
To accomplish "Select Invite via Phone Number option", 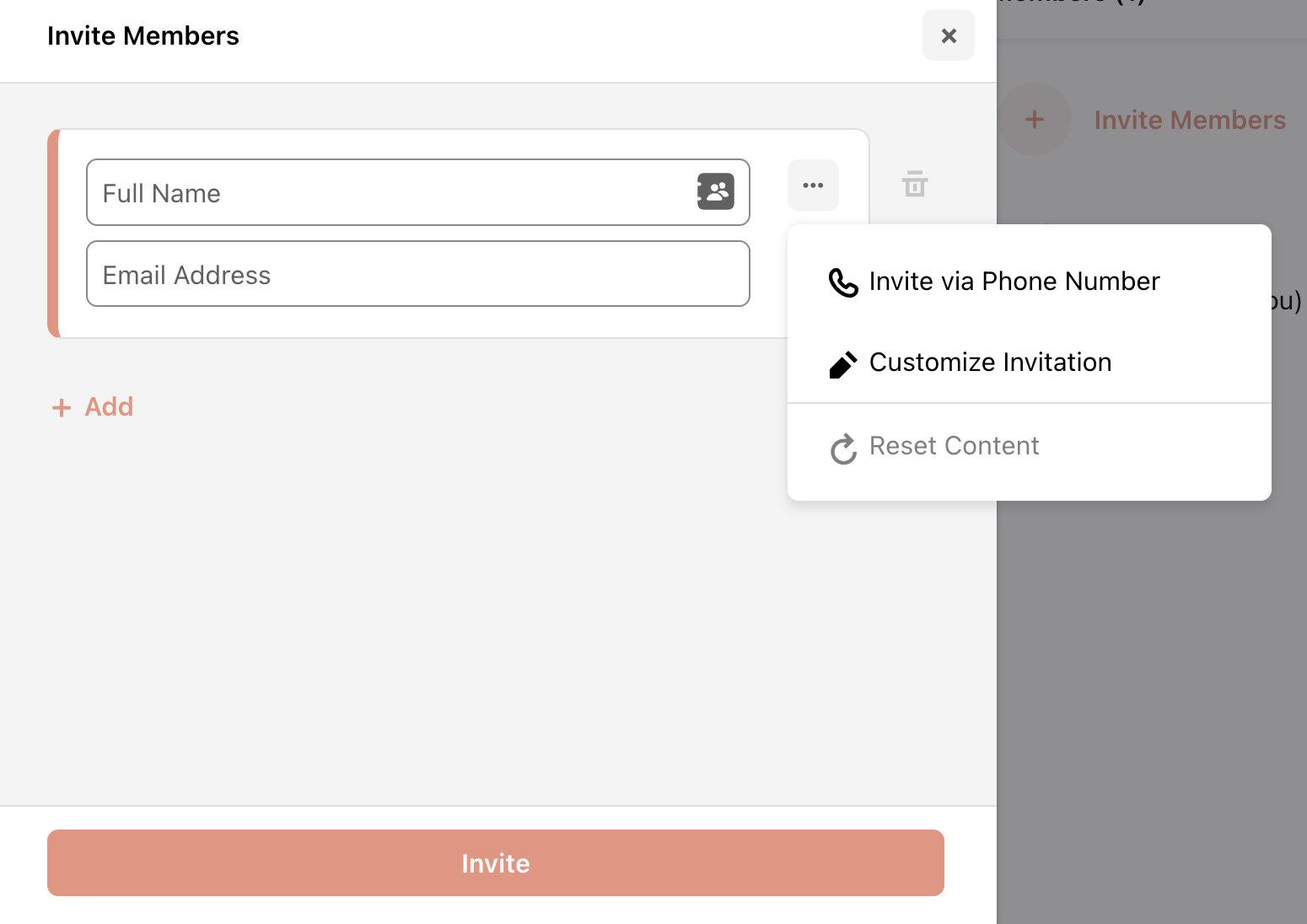I will (x=1014, y=282).
